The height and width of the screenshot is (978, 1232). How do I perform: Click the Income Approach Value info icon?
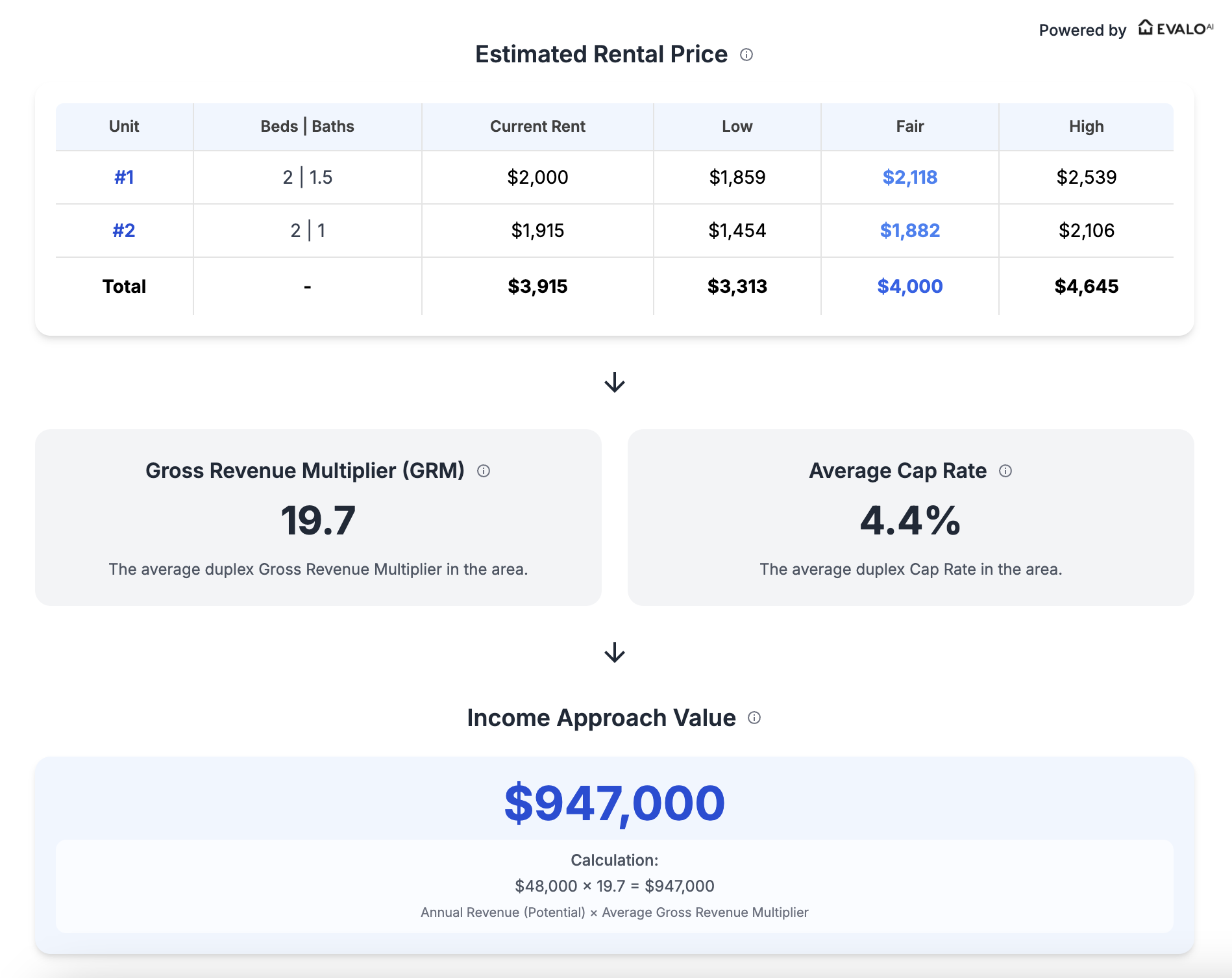click(754, 718)
